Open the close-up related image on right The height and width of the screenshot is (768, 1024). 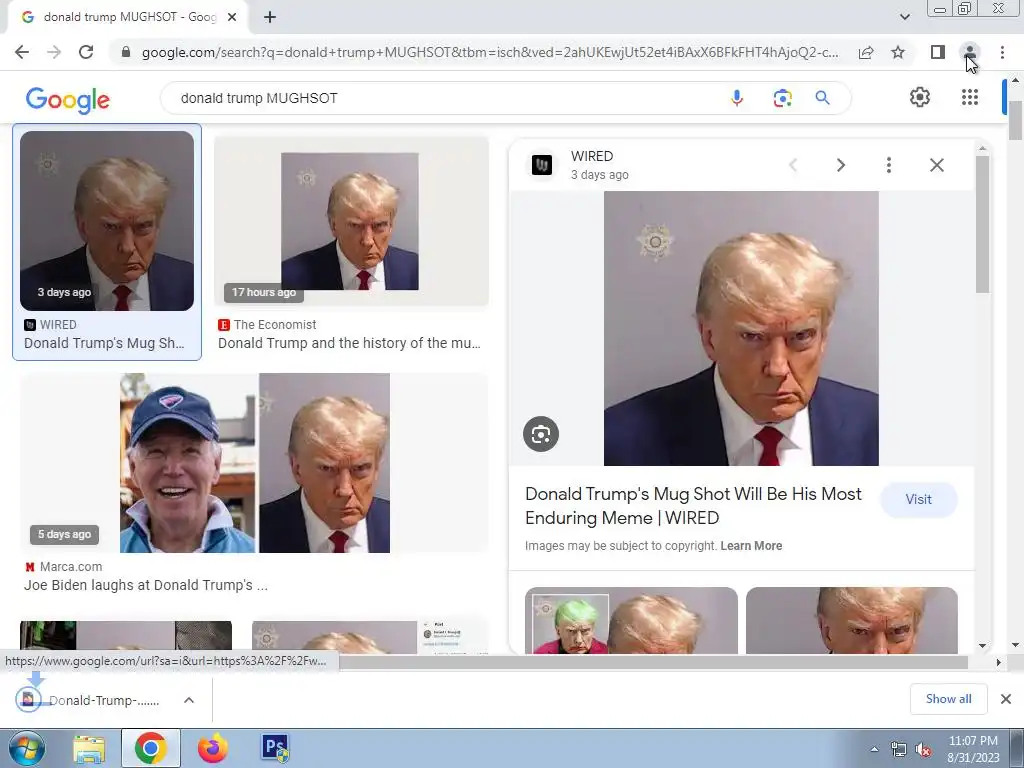click(x=852, y=620)
